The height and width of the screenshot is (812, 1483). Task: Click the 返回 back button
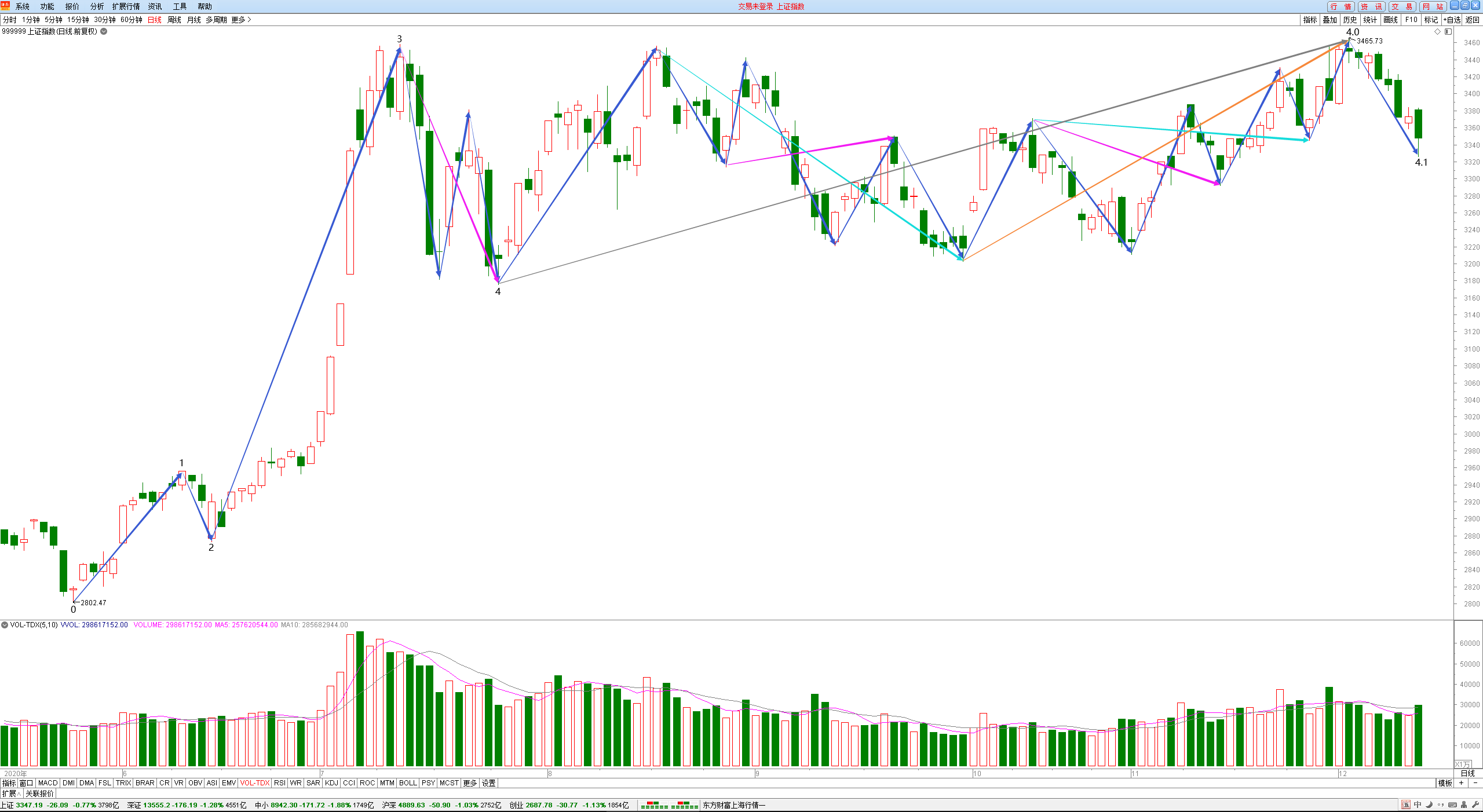click(x=1472, y=20)
